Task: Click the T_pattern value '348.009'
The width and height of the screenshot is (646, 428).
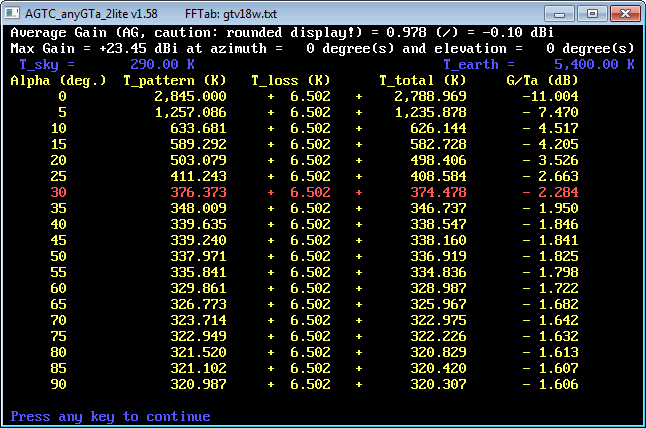Action: coord(198,208)
